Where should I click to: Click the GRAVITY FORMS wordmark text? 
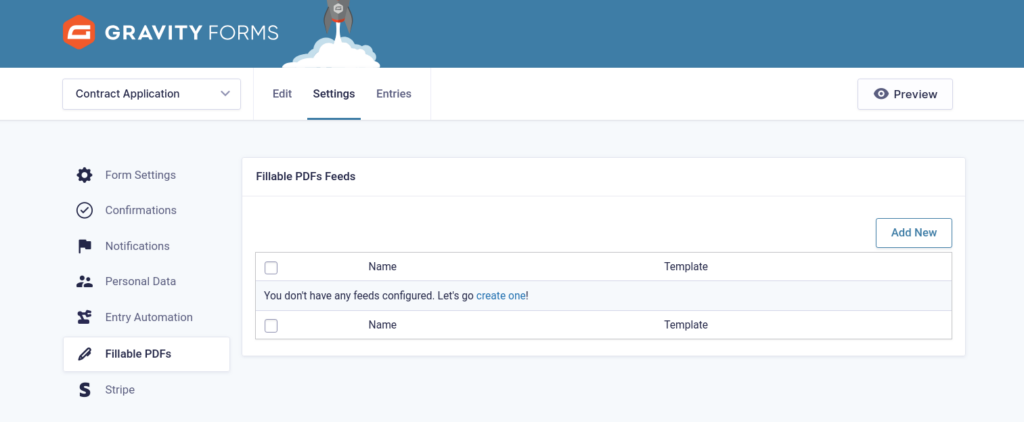coord(192,33)
